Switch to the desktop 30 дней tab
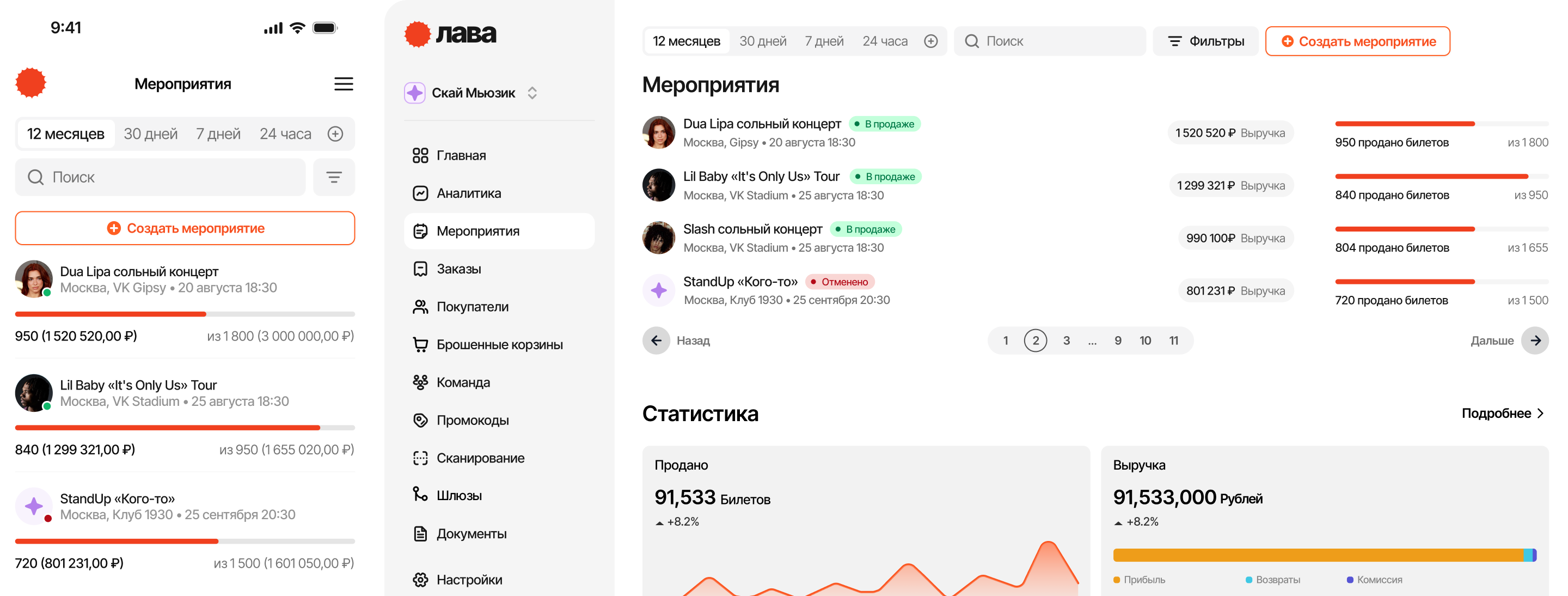Viewport: 1568px width, 596px height. (763, 41)
